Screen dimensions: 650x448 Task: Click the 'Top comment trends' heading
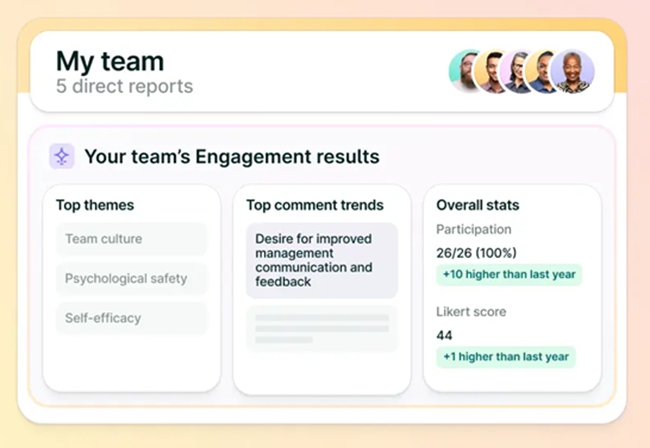coord(315,205)
